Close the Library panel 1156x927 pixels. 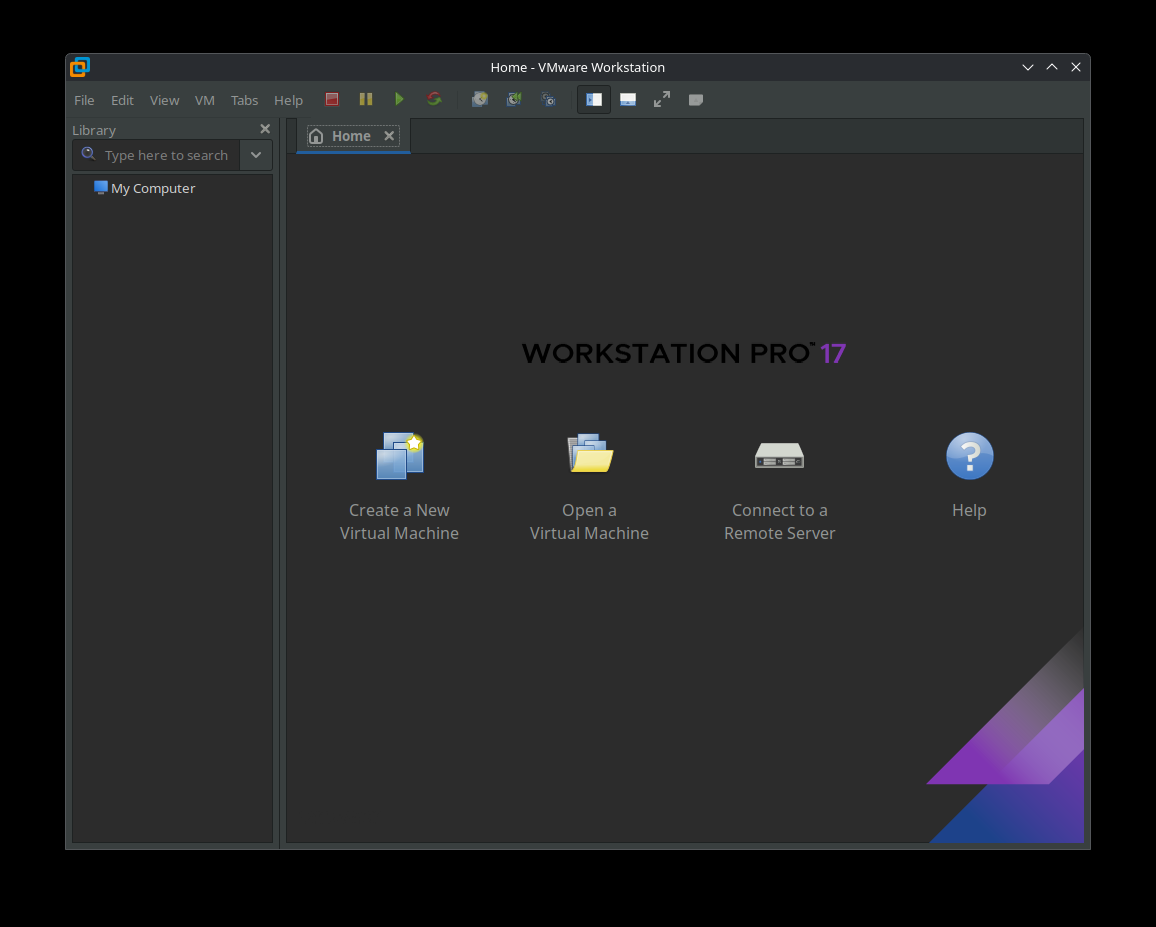tap(265, 129)
